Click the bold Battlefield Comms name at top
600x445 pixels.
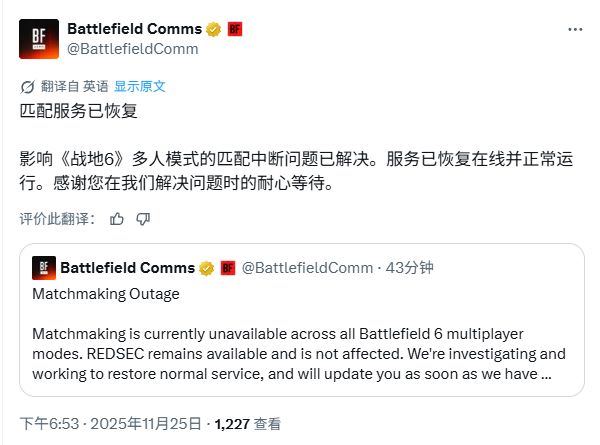(x=134, y=29)
